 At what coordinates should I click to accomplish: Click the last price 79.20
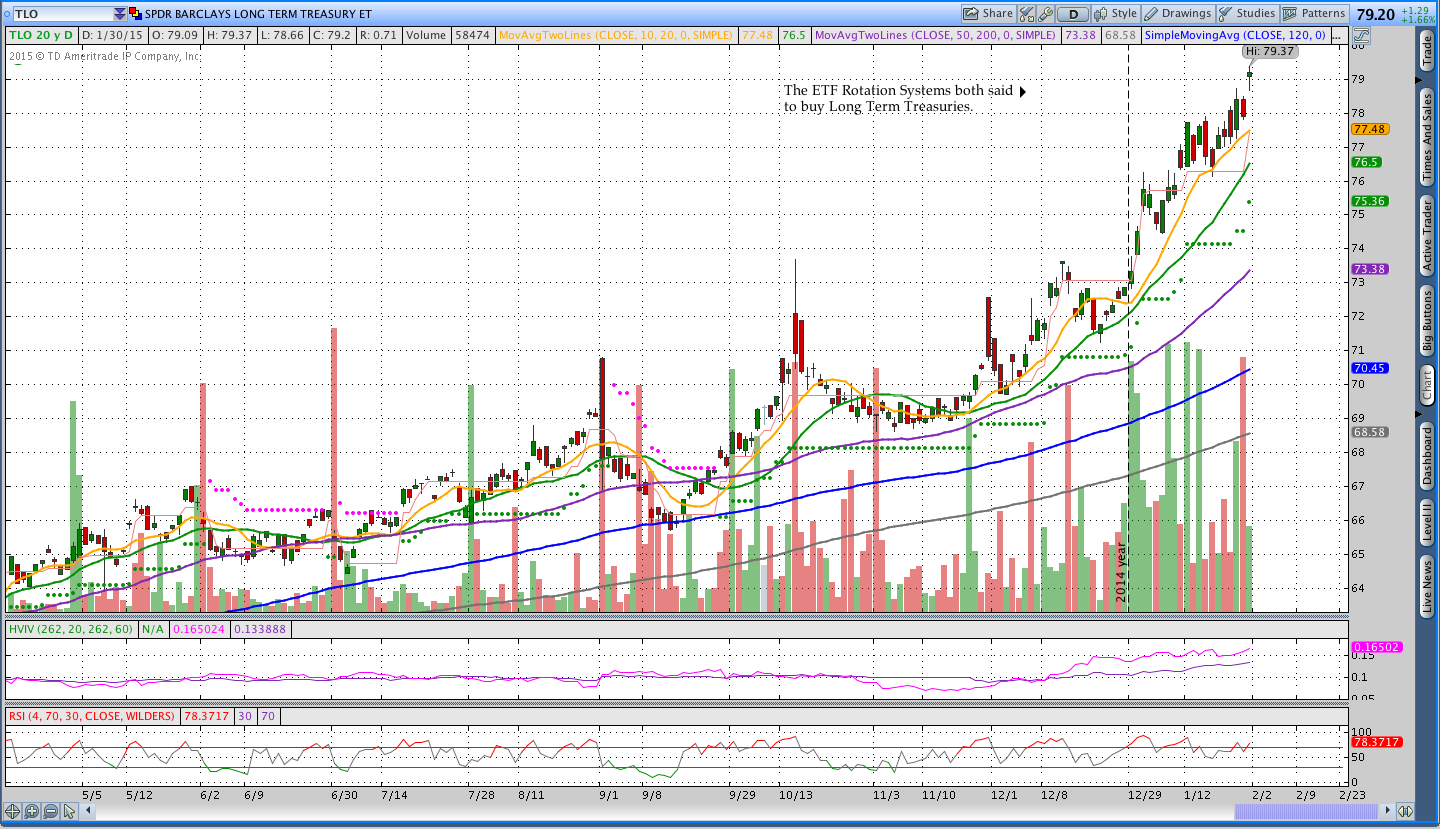[1376, 15]
